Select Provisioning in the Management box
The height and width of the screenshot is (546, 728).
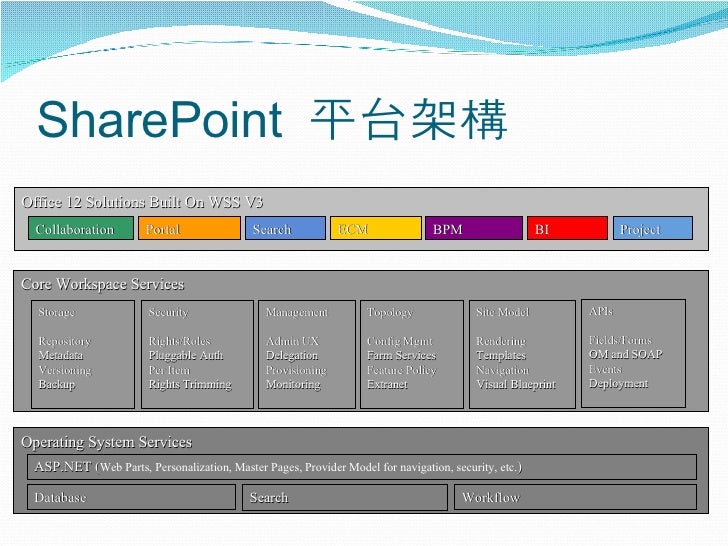[296, 370]
